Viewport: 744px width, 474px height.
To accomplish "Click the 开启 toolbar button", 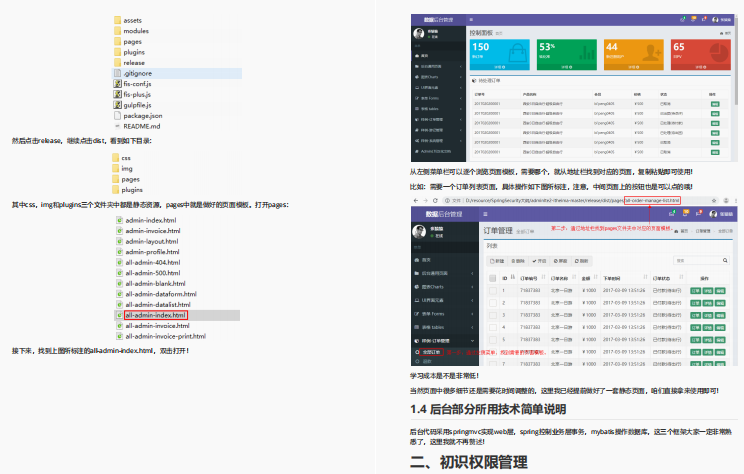I will click(539, 261).
